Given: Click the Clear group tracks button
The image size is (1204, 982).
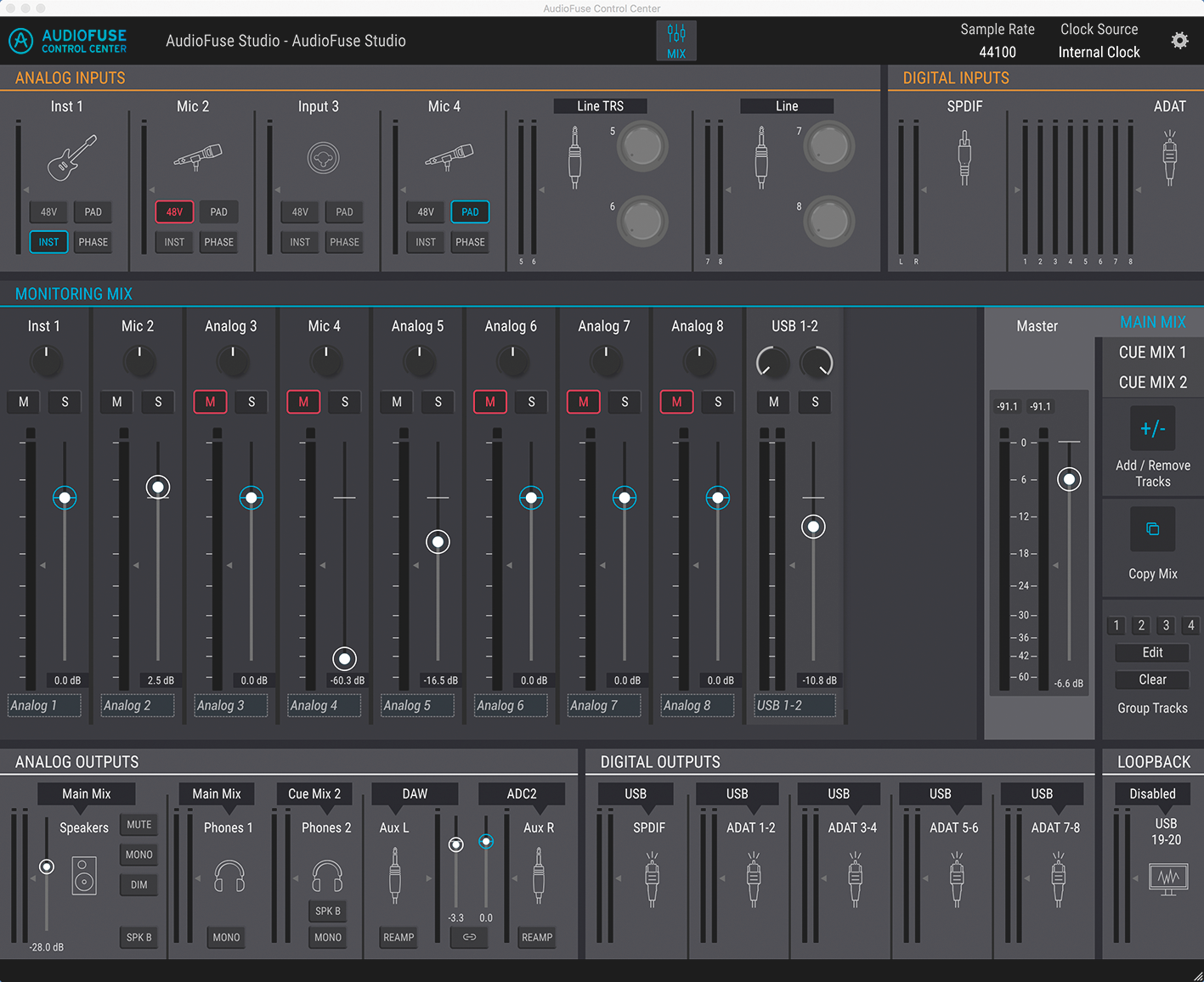Looking at the screenshot, I should [1152, 680].
